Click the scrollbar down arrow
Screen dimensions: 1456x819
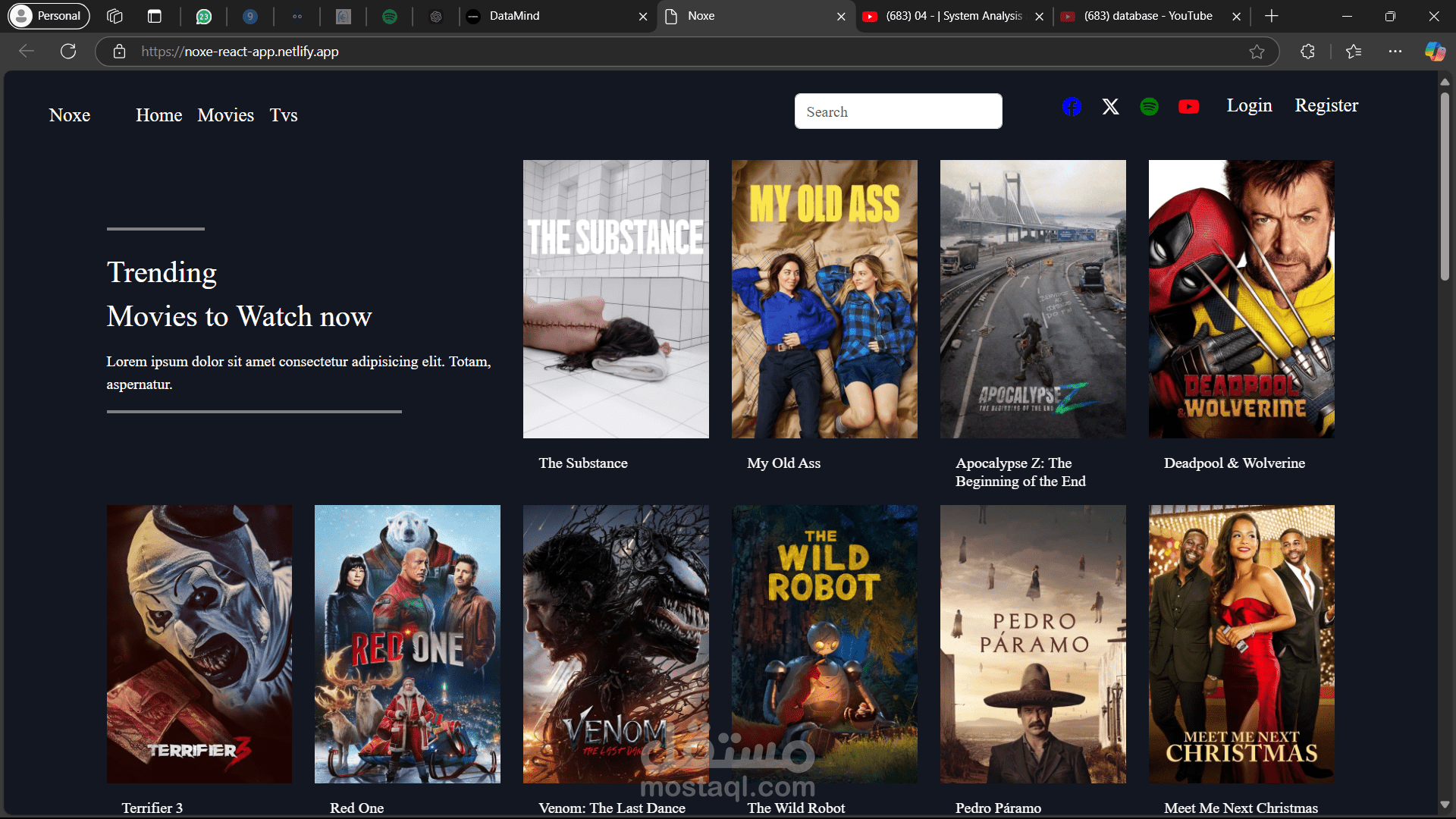pos(1445,805)
